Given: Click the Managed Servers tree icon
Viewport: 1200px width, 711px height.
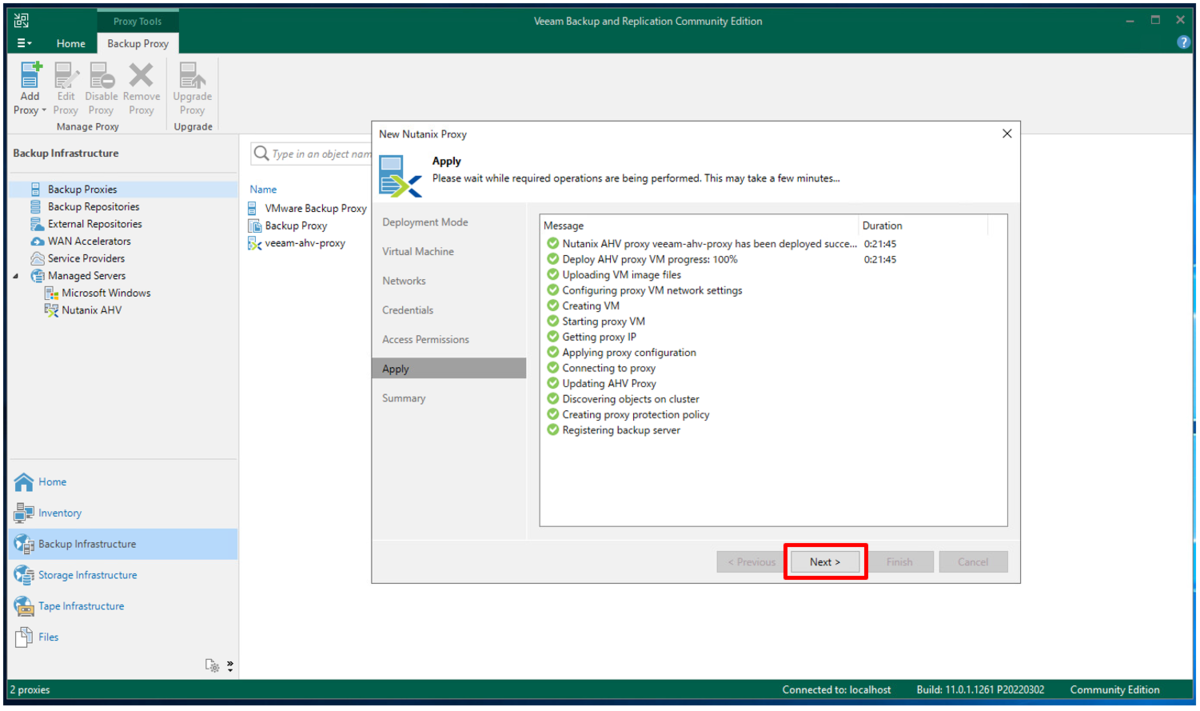Looking at the screenshot, I should click(37, 276).
